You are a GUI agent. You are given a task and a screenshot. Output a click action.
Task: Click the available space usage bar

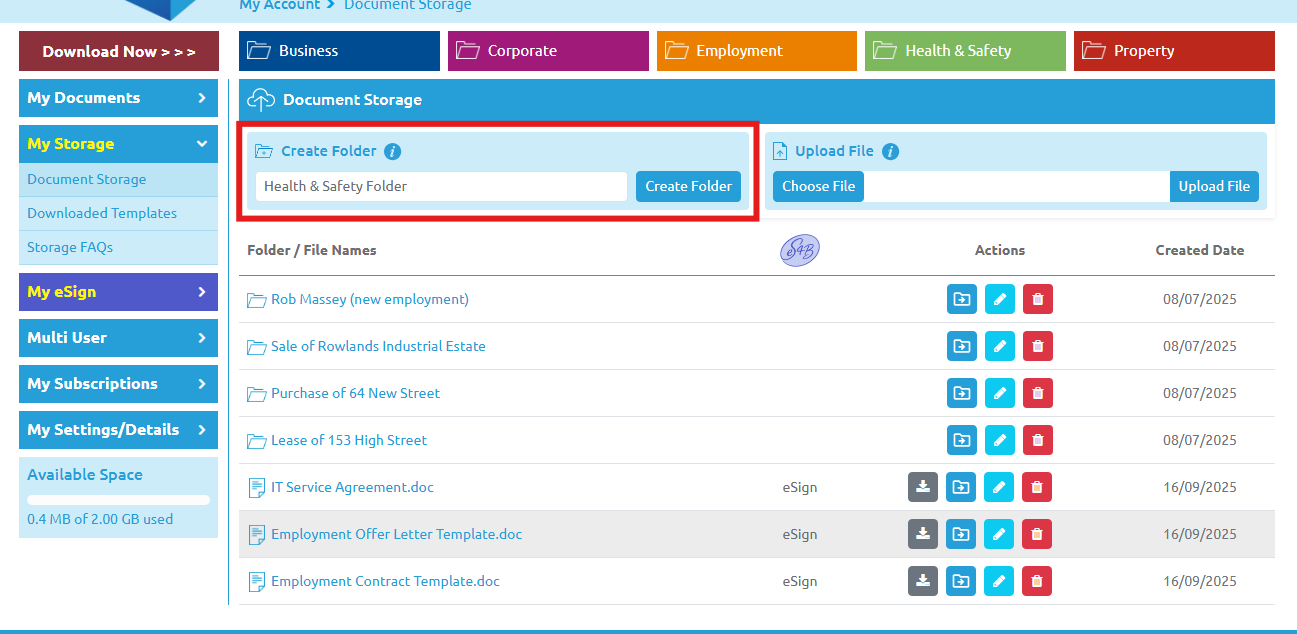118,500
